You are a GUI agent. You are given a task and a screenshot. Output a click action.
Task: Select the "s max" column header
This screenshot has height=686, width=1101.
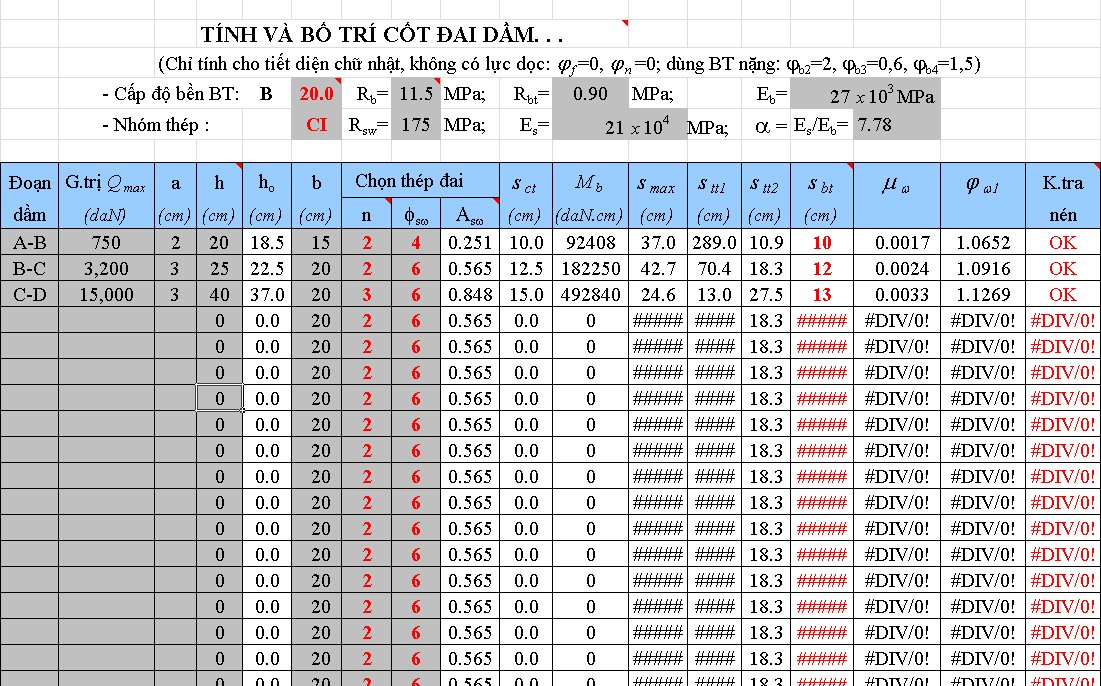click(x=657, y=196)
